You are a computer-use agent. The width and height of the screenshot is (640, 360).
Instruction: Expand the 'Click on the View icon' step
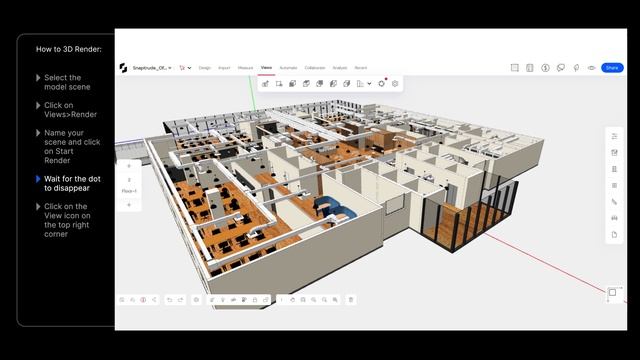tap(38, 206)
